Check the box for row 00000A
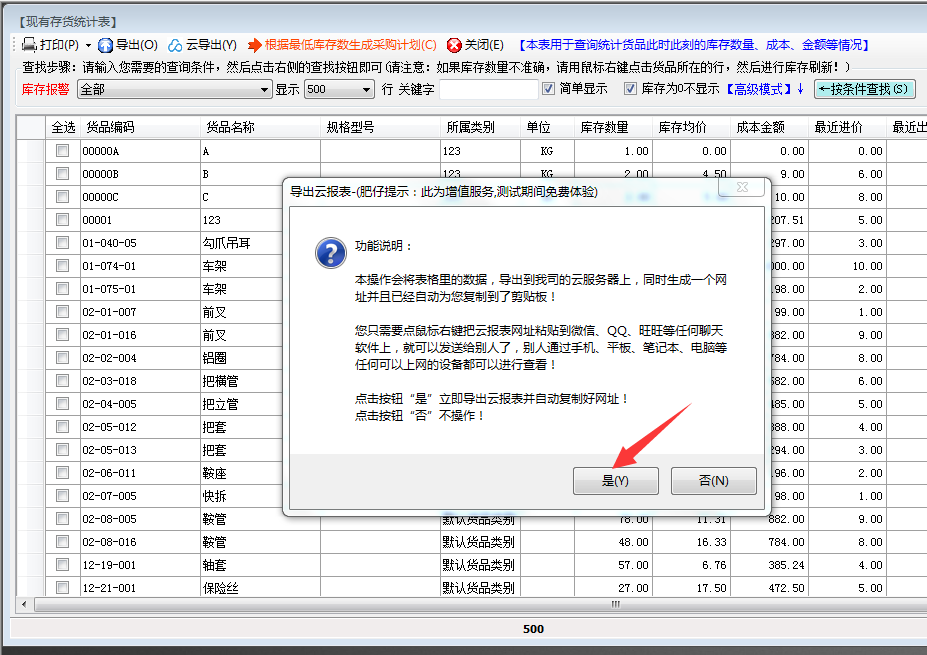Screen dimensions: 927x655 (x=62, y=151)
